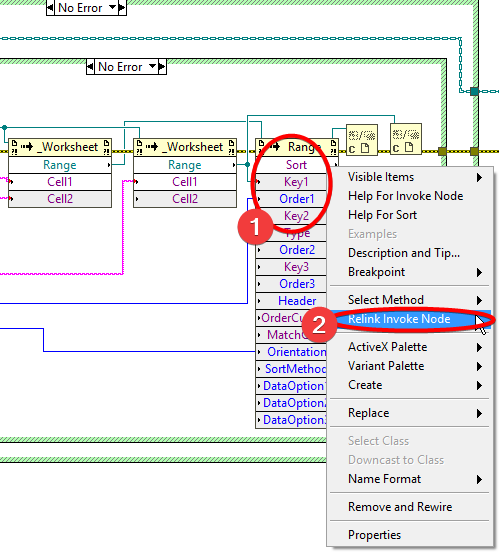
Task: Click the inner No Error selector previous arrow
Action: [90, 67]
